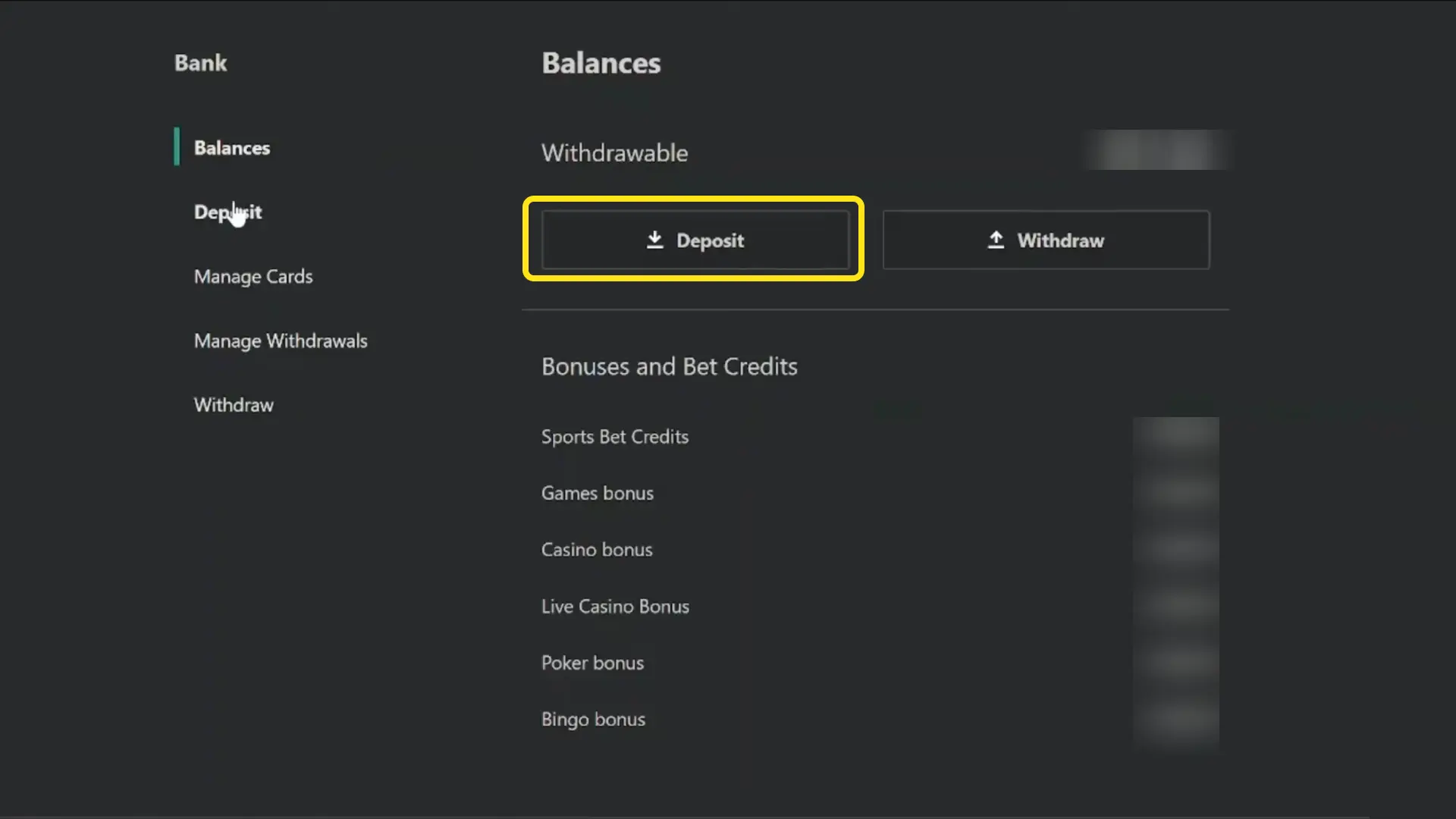
Task: Click the Casino bonus label
Action: 597,550
